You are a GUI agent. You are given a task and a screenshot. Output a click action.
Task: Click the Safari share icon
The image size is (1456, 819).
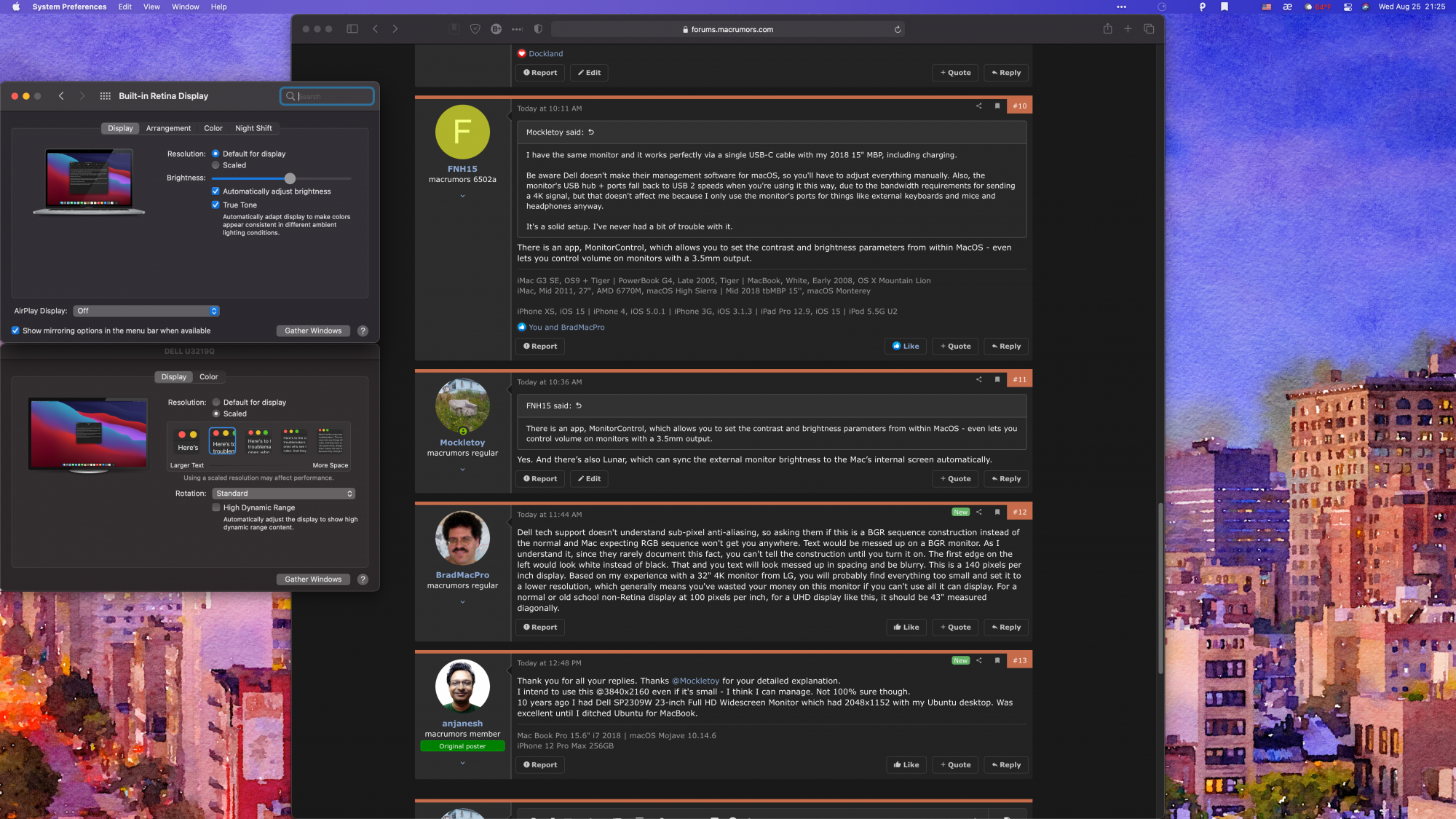coord(1107,29)
